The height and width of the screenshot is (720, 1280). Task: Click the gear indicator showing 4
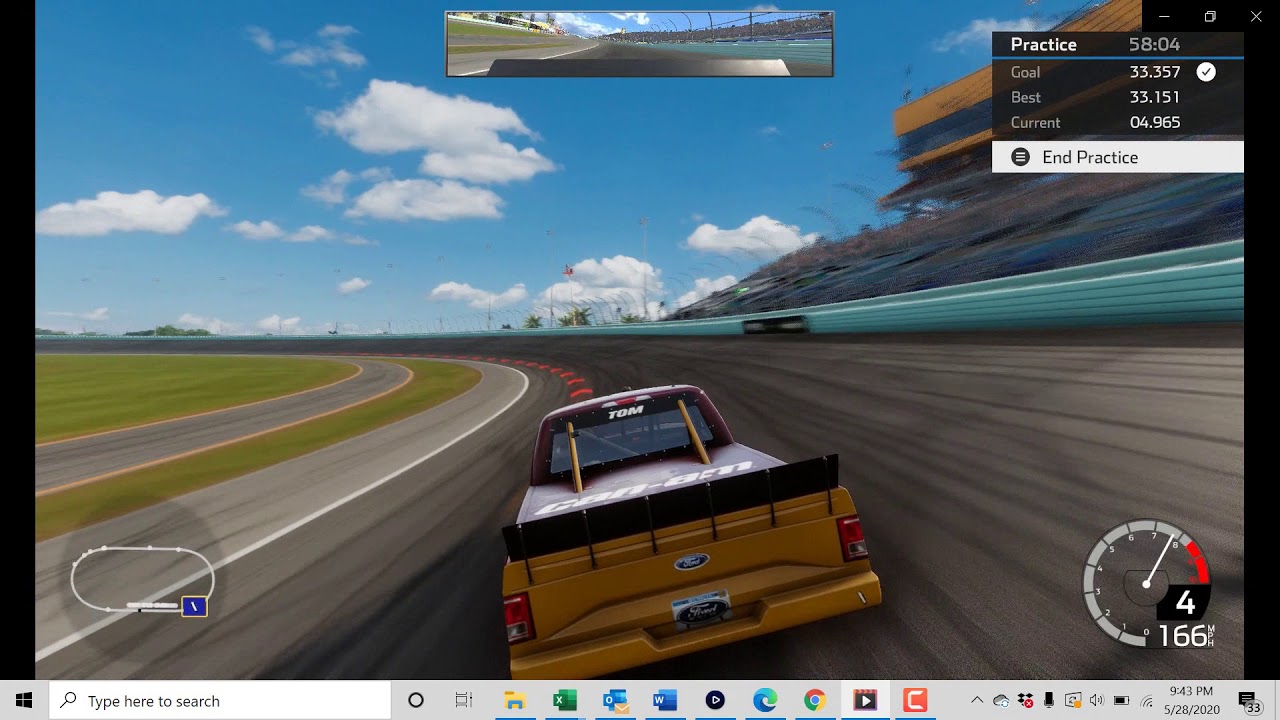click(x=1185, y=603)
